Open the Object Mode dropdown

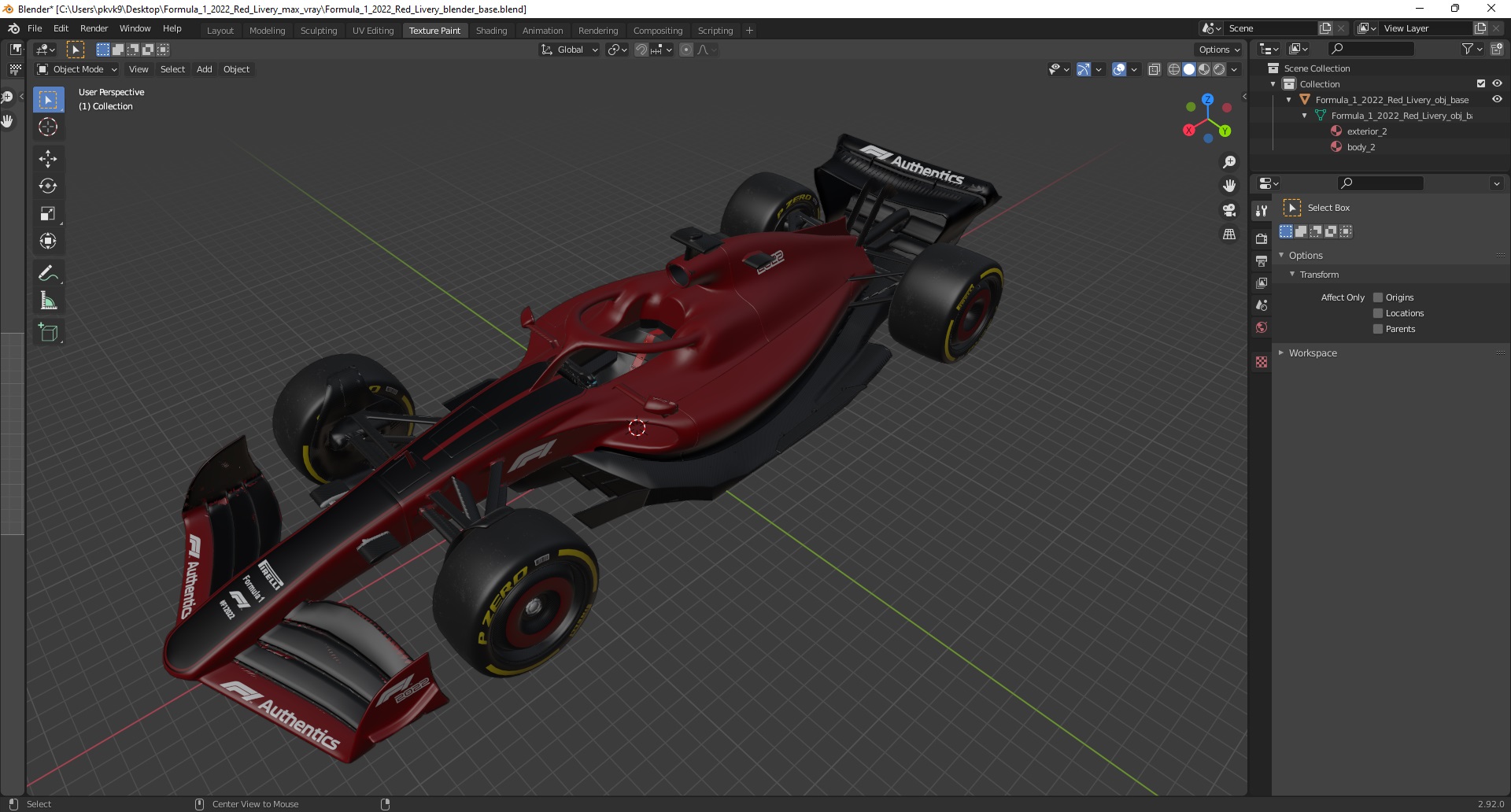77,69
